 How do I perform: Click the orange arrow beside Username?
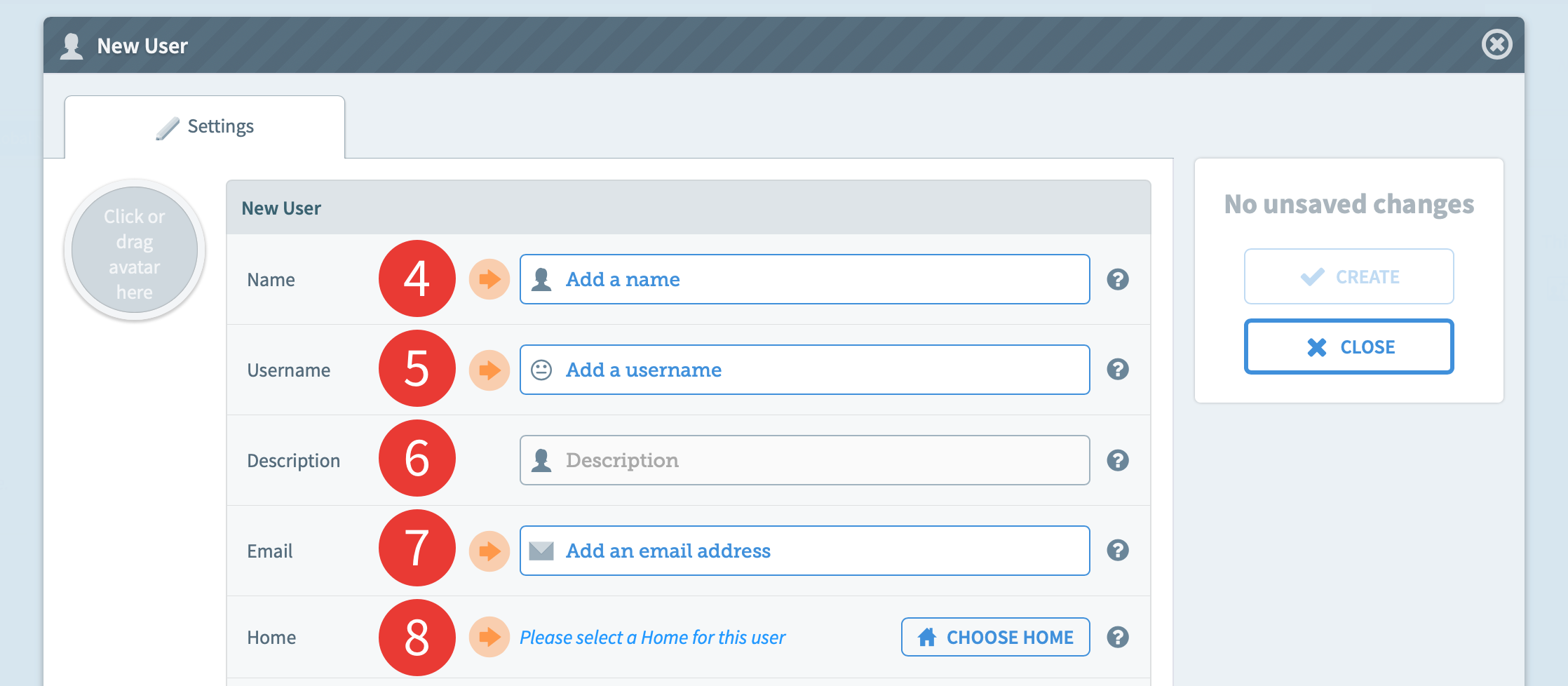489,370
